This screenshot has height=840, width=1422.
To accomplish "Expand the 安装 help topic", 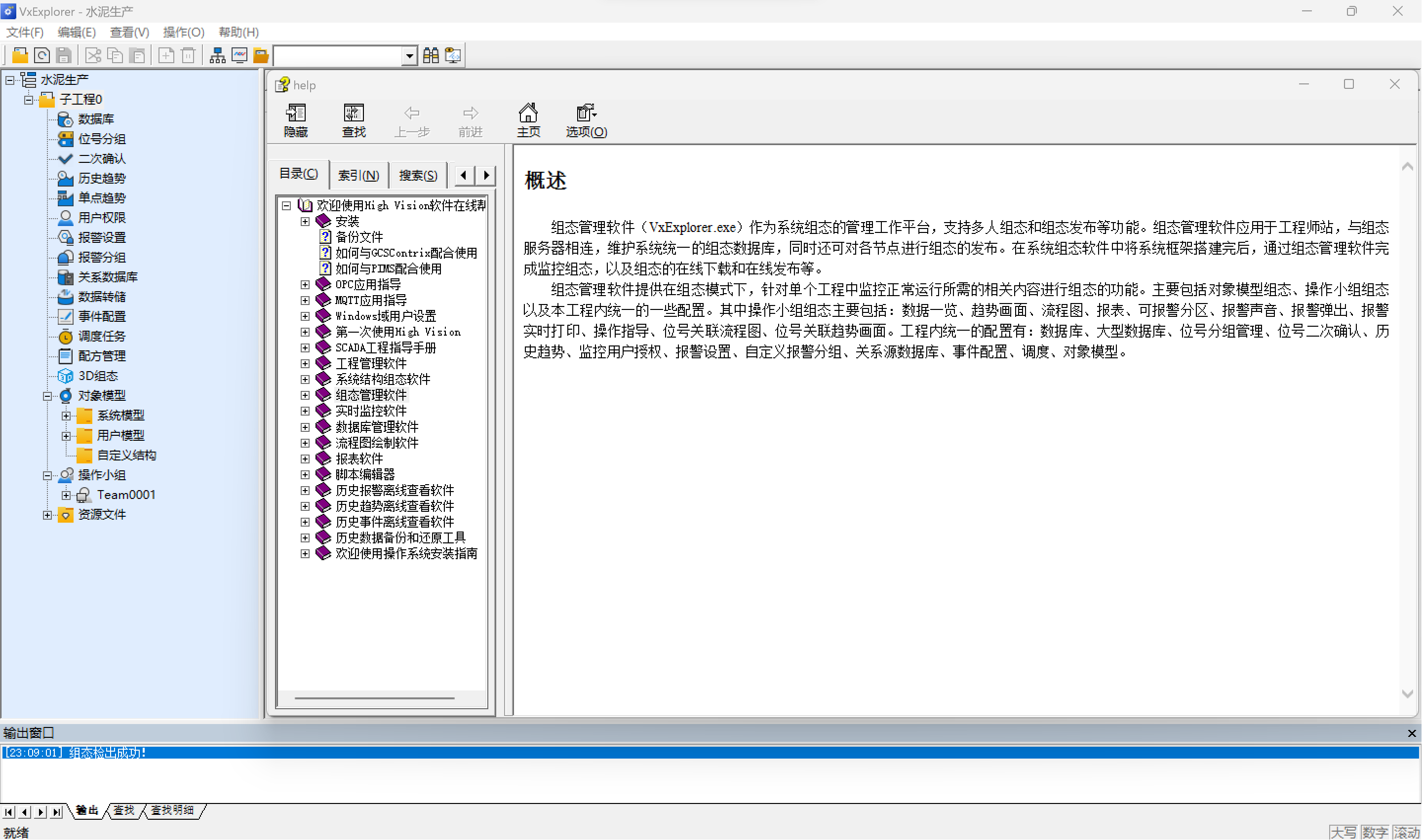I will coord(305,221).
